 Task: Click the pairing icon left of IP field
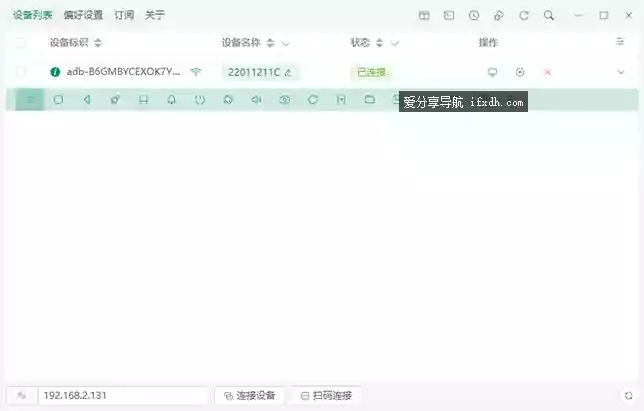[21, 396]
